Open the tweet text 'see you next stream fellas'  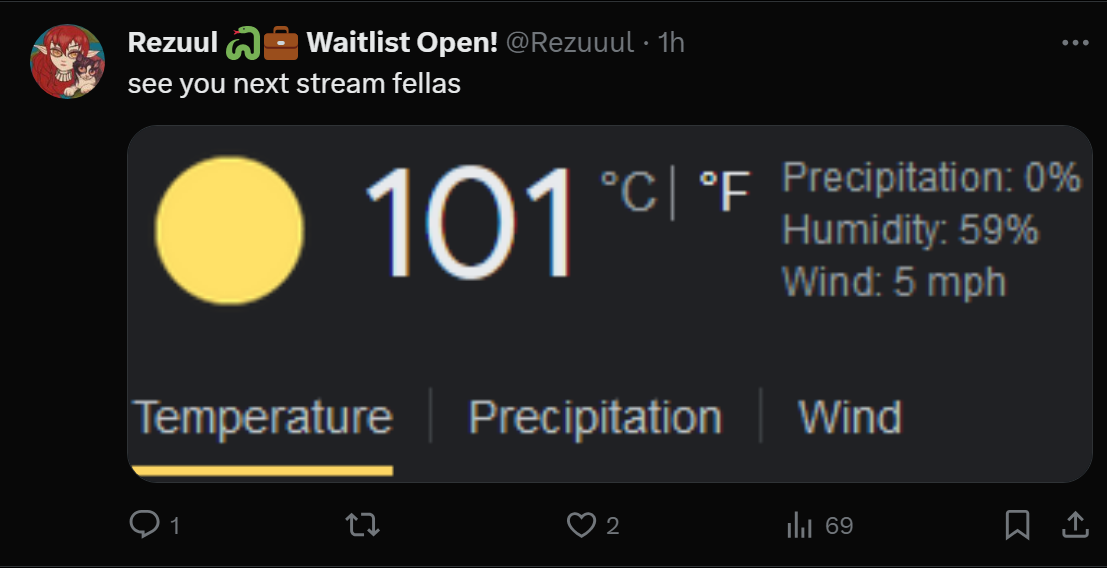coord(294,84)
